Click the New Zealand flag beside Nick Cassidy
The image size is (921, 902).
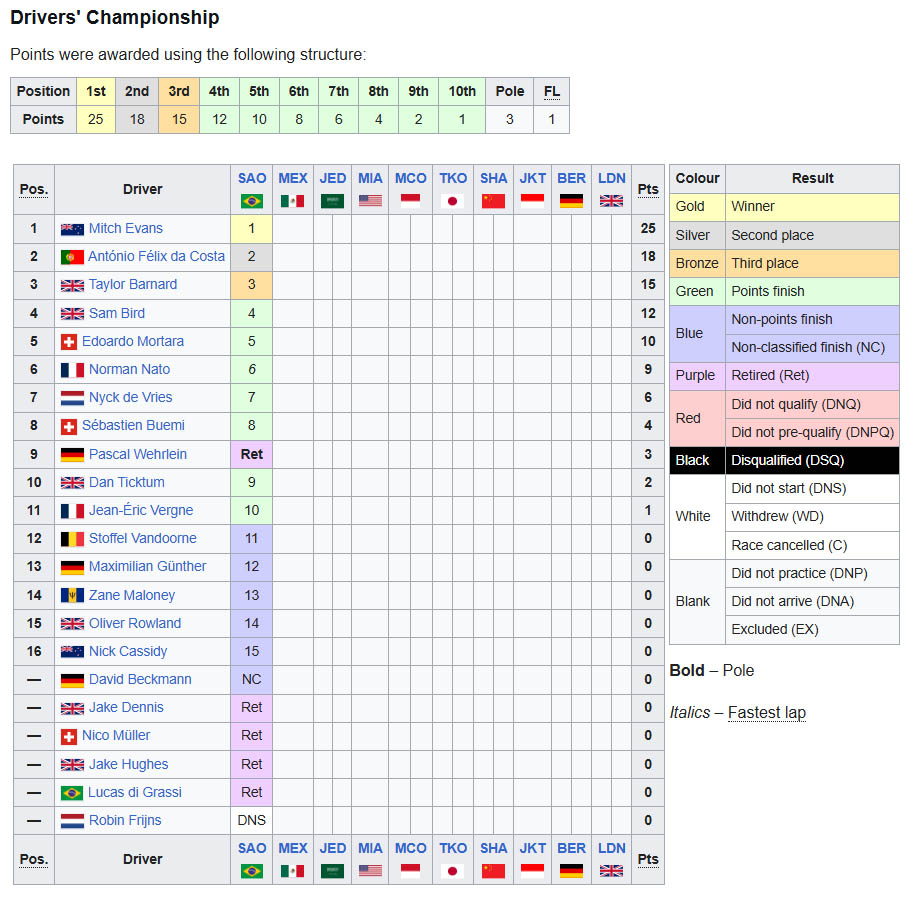point(72,652)
